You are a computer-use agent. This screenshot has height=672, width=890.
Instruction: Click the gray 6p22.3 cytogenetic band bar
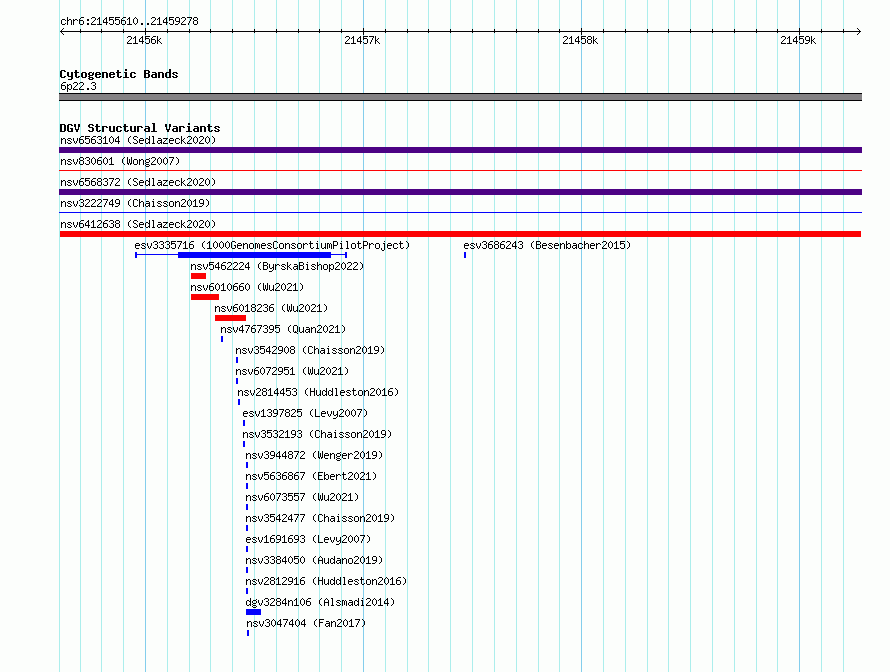460,97
